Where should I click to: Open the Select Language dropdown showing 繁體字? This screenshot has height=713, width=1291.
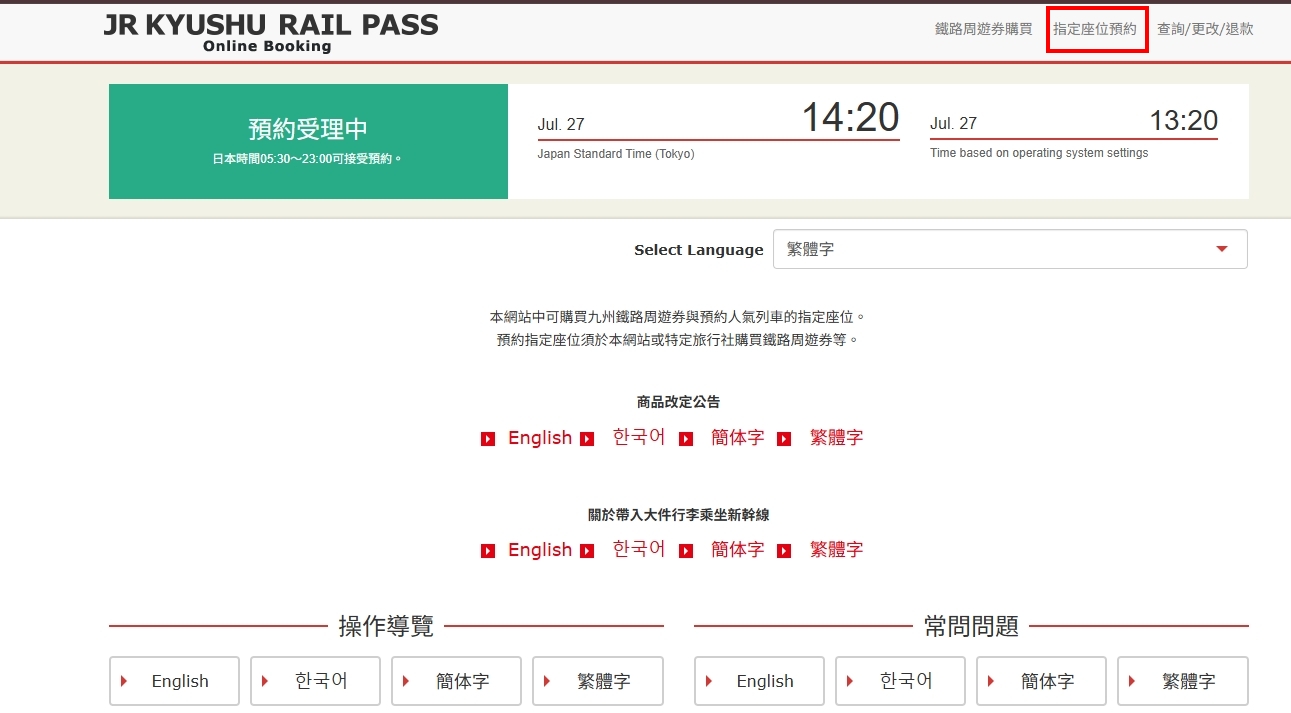pyautogui.click(x=1010, y=249)
